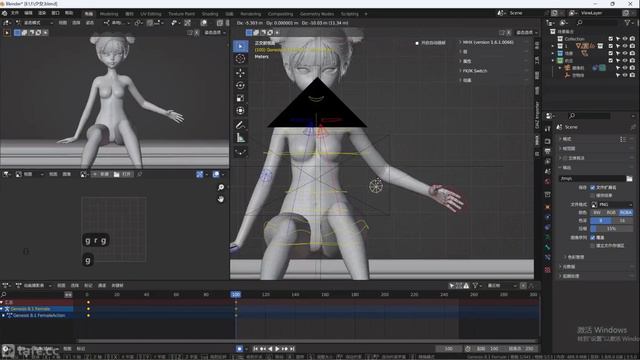Select the BW color mode button
640x360 pixels.
click(x=597, y=212)
